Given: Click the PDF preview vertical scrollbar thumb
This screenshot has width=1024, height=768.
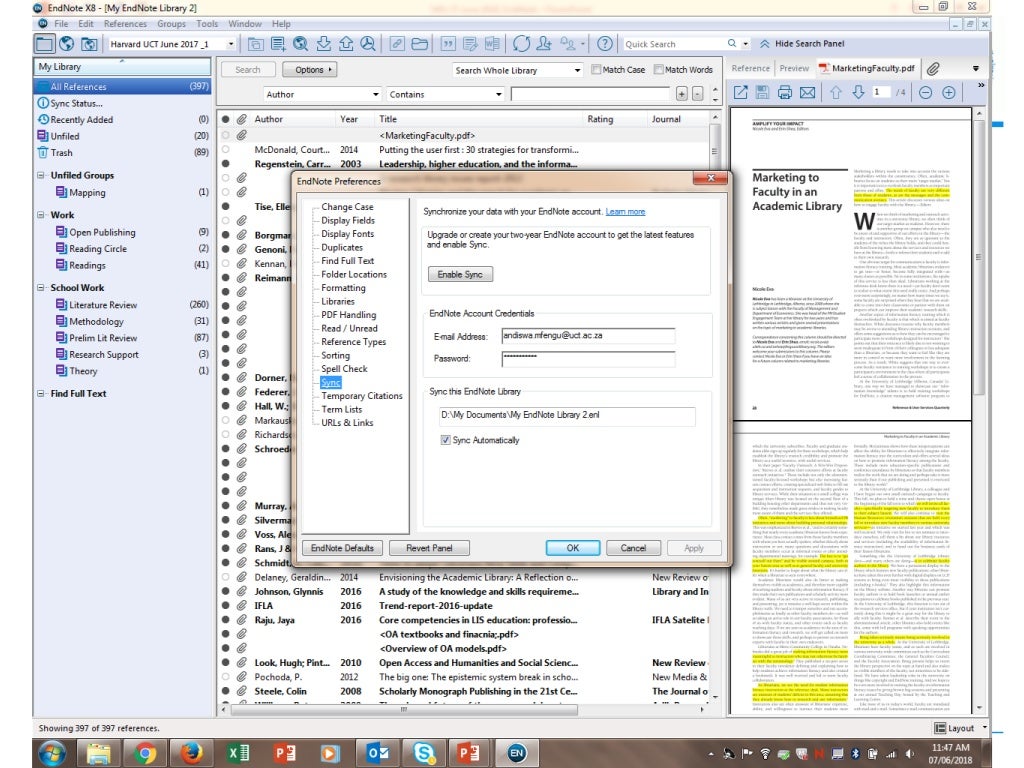Looking at the screenshot, I should pos(979,257).
